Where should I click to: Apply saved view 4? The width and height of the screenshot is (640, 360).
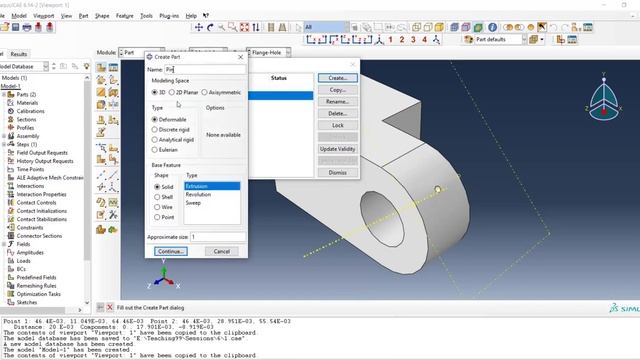coord(425,40)
